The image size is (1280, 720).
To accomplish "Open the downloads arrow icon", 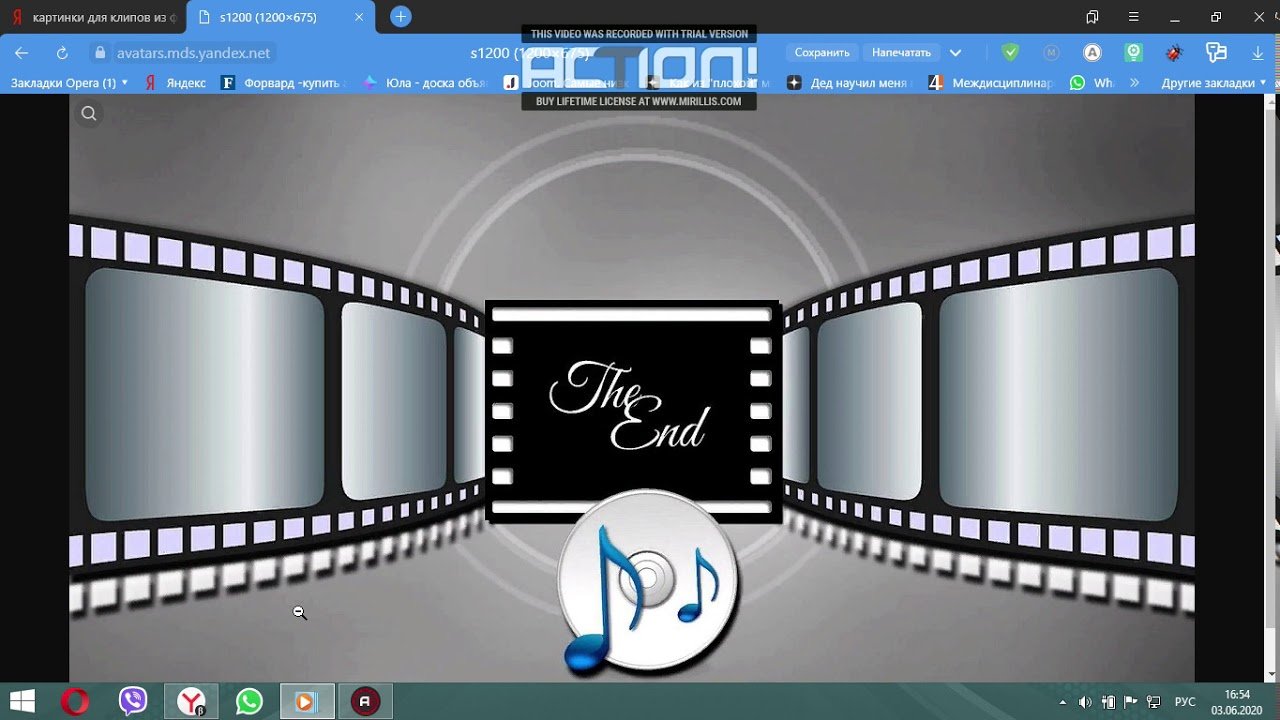I will 1258,53.
